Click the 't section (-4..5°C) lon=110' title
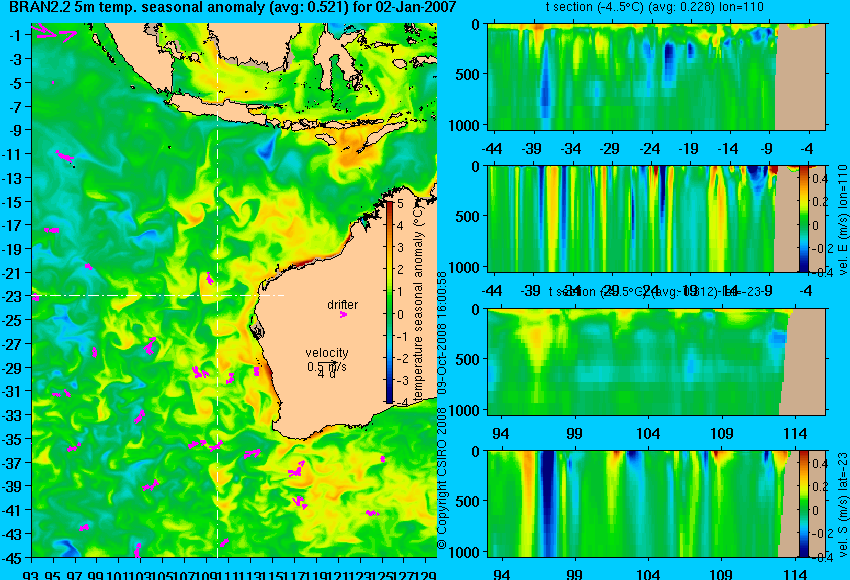 (654, 7)
